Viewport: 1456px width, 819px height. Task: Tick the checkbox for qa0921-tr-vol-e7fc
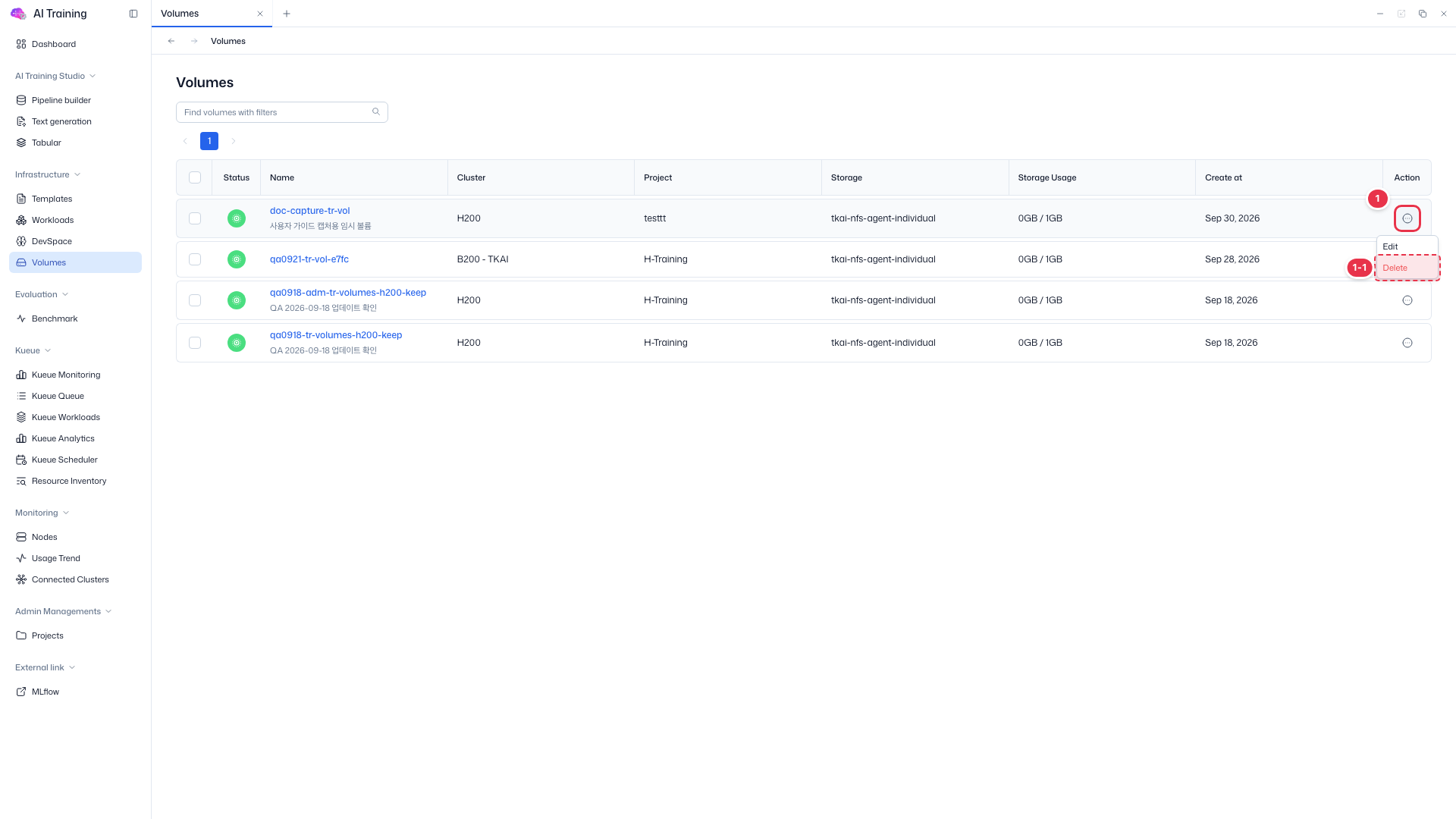(x=195, y=259)
